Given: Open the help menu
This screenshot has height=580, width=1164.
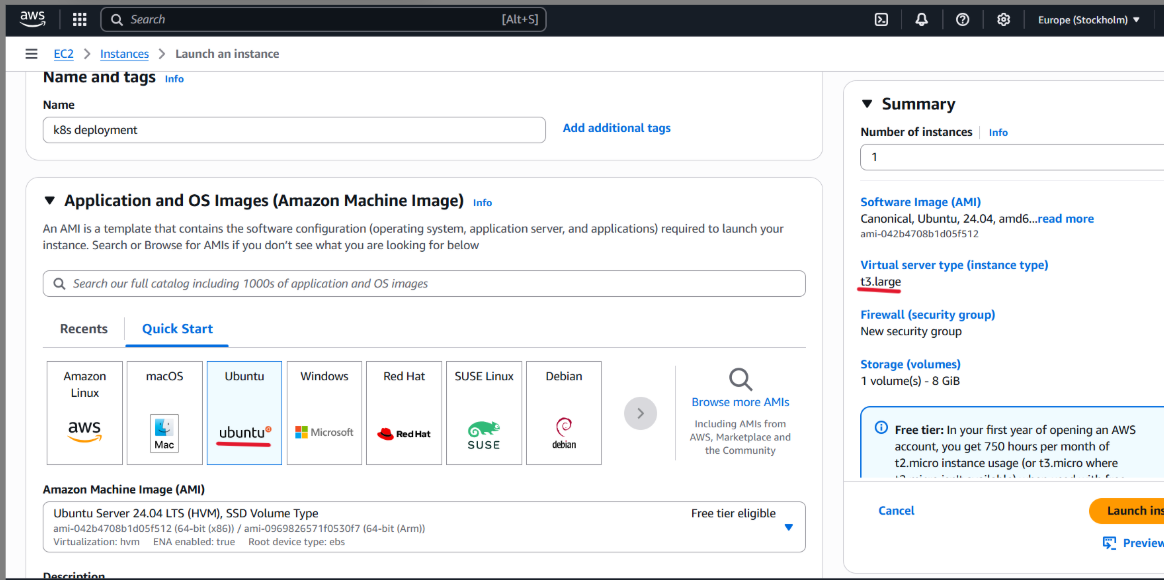Looking at the screenshot, I should tap(962, 19).
